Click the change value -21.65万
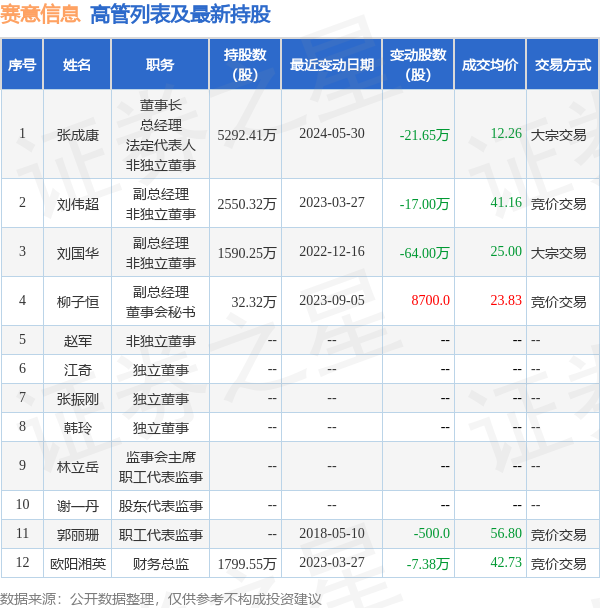The height and width of the screenshot is (608, 600). click(424, 135)
